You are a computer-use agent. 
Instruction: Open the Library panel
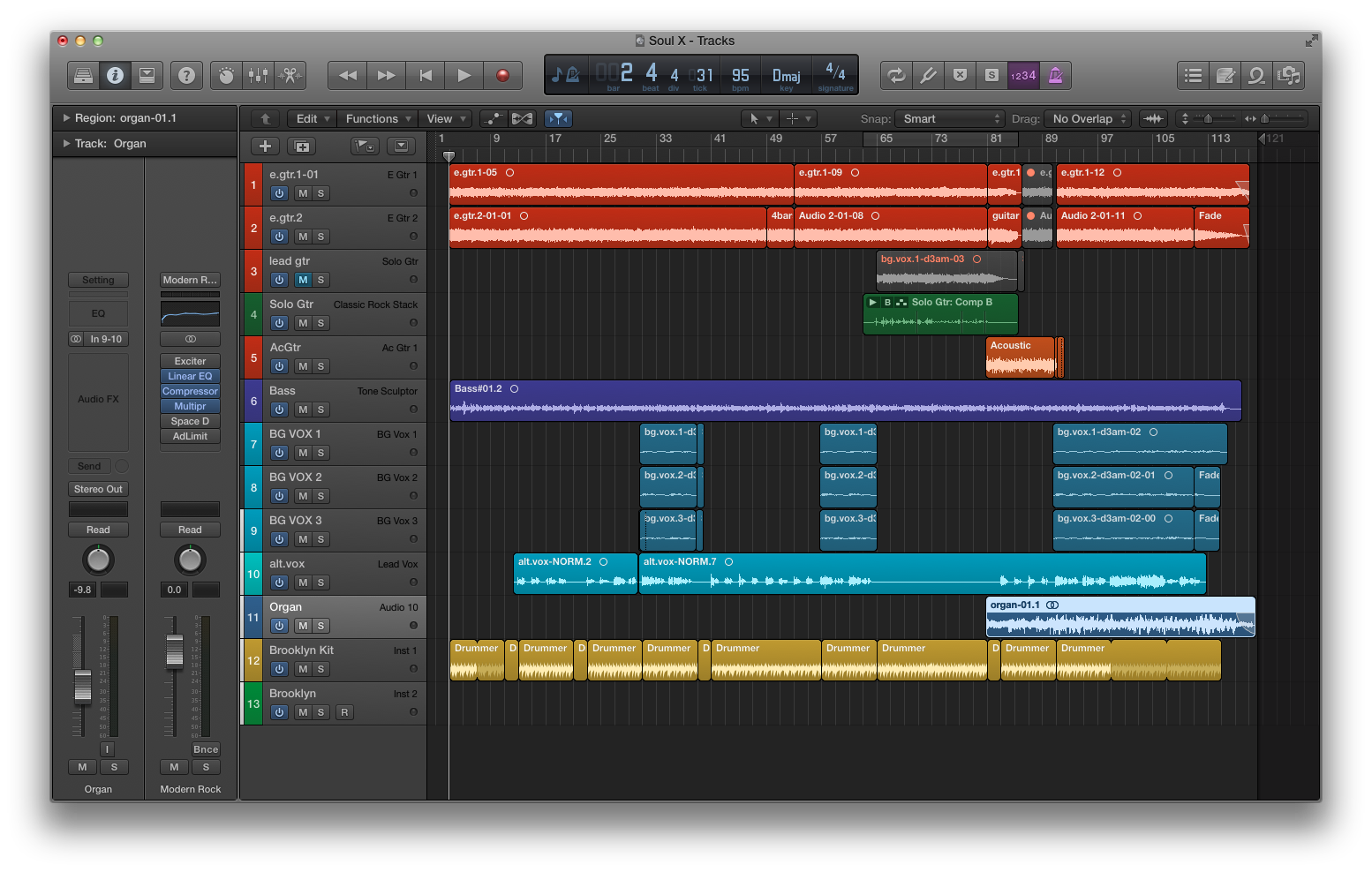click(x=84, y=76)
